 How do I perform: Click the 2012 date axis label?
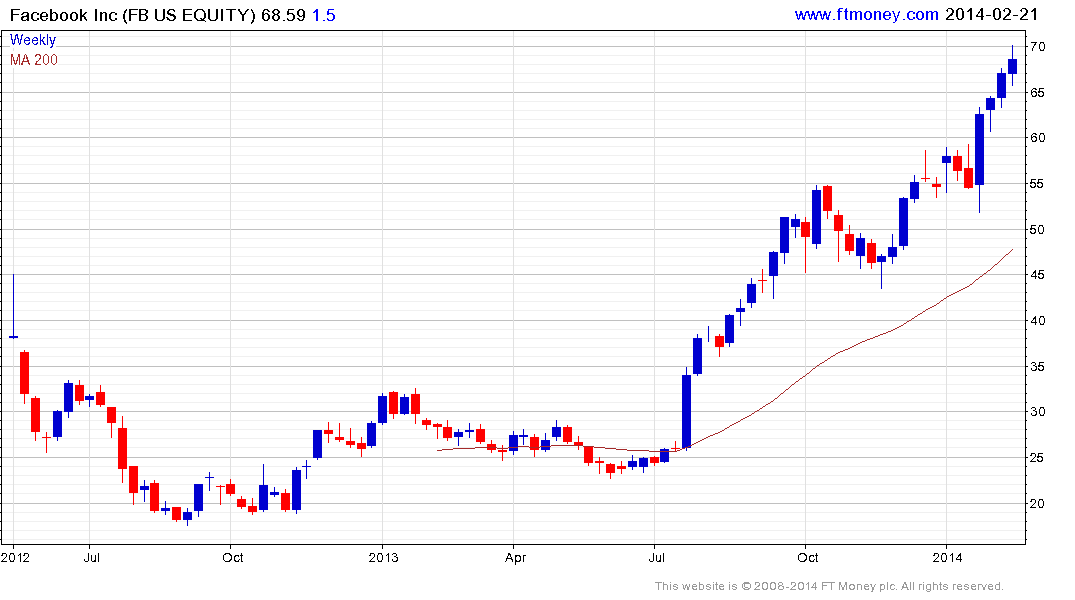pyautogui.click(x=15, y=557)
